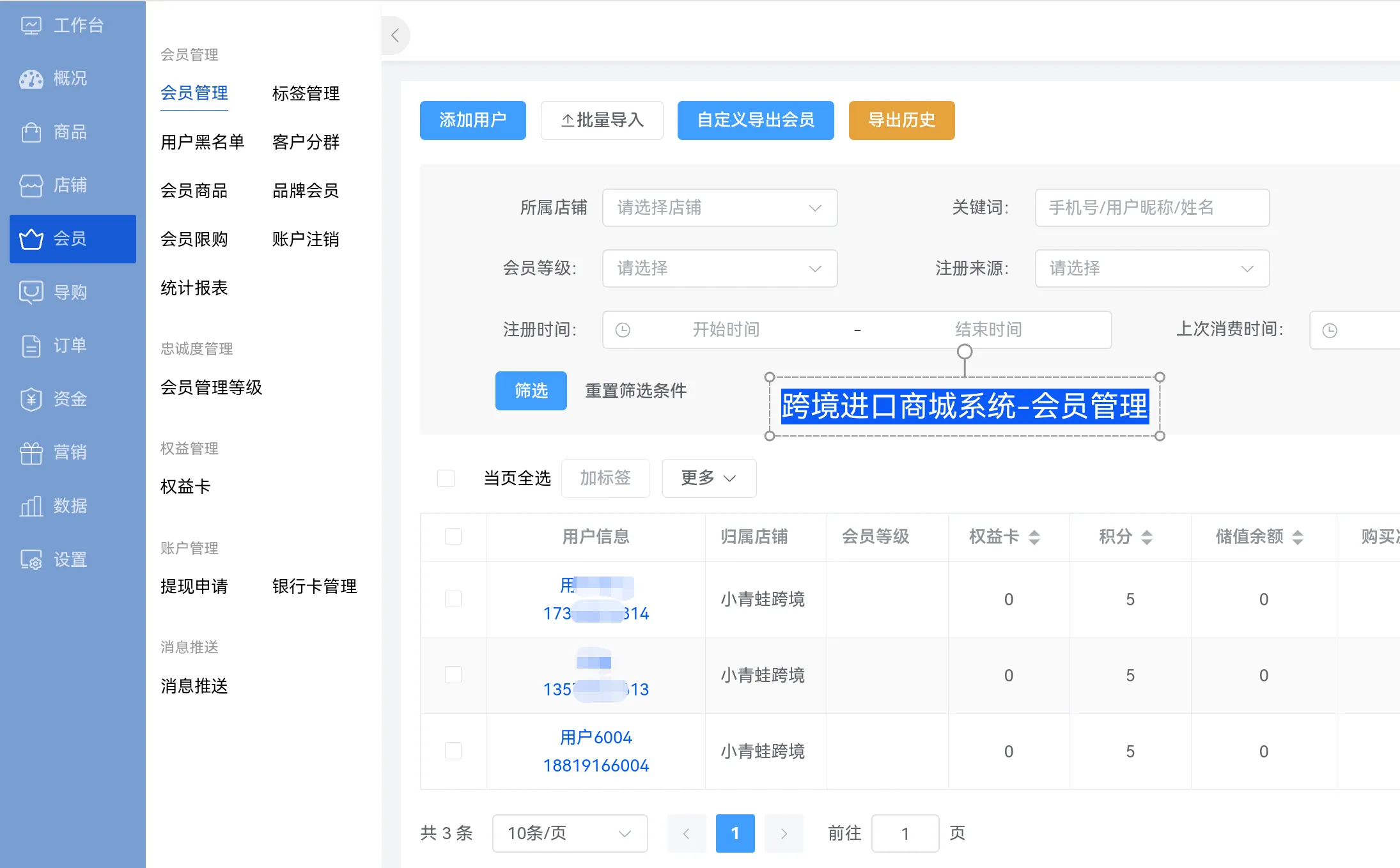Open 品牌会员 submenu item
Viewport: 1400px width, 868px height.
306,190
